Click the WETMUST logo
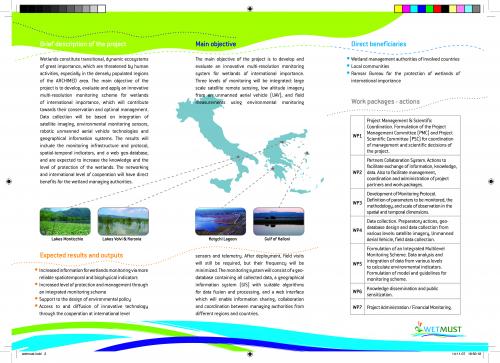500x363 pixels. 438,329
